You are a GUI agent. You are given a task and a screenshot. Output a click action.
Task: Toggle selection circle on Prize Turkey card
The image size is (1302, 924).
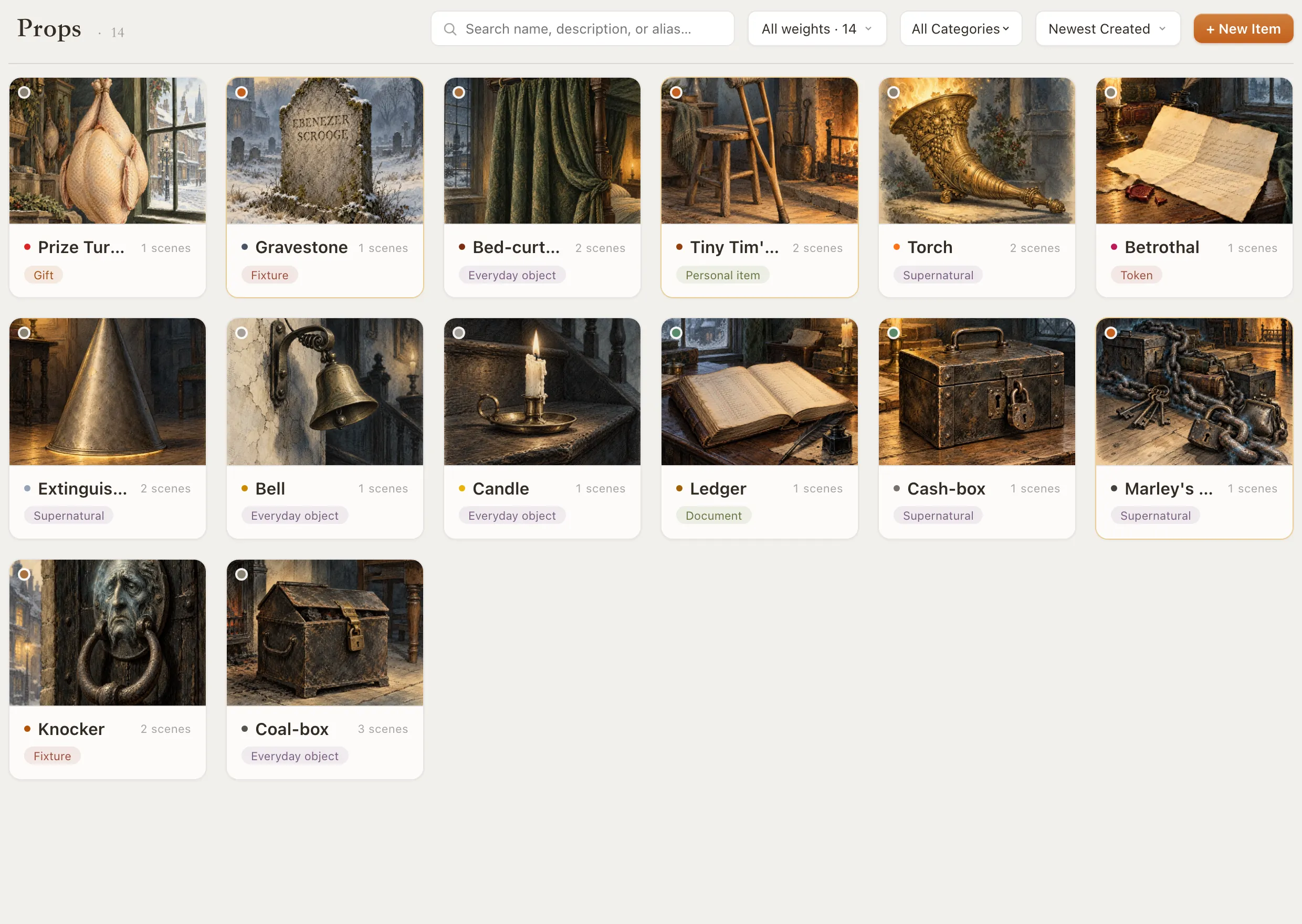[x=25, y=92]
